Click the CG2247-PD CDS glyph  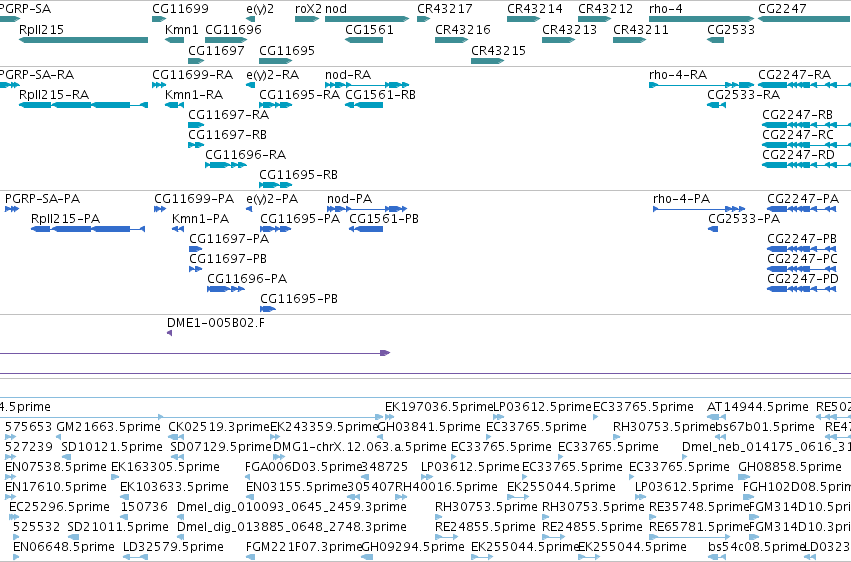coord(802,289)
